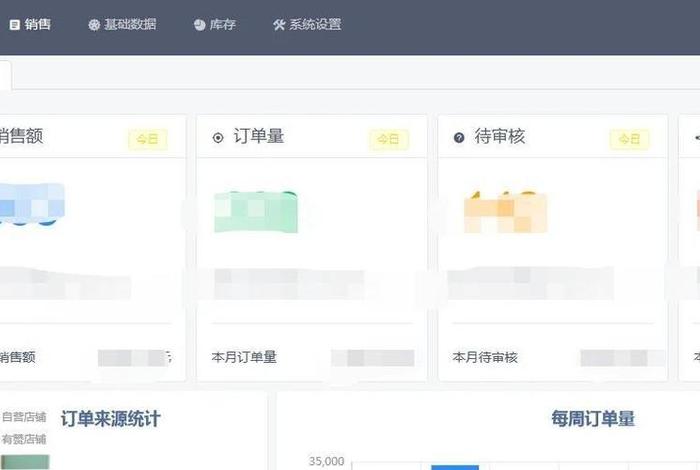Toggle the 自营店铺 legend entry
Screen dimensions: 700x470
pyautogui.click(x=24, y=417)
